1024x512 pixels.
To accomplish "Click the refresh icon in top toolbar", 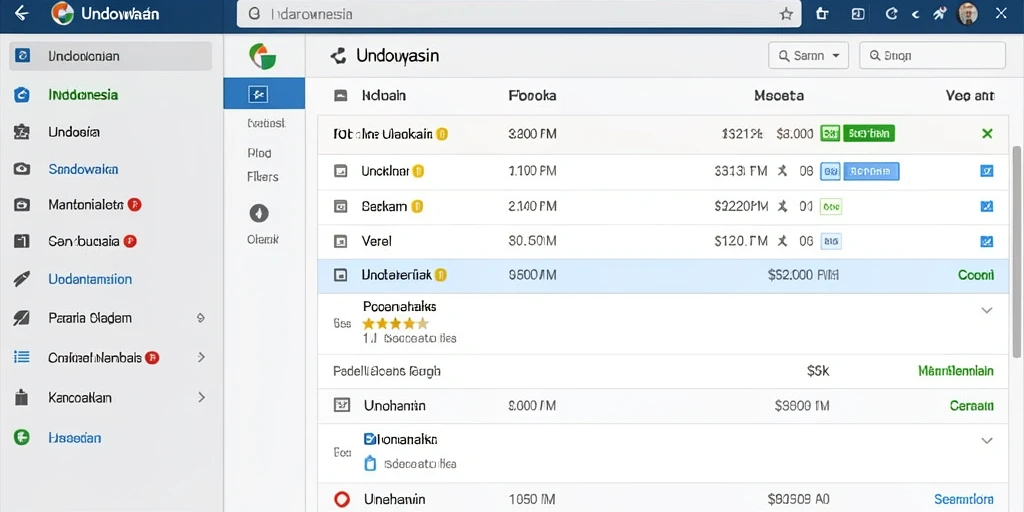I will pyautogui.click(x=891, y=14).
